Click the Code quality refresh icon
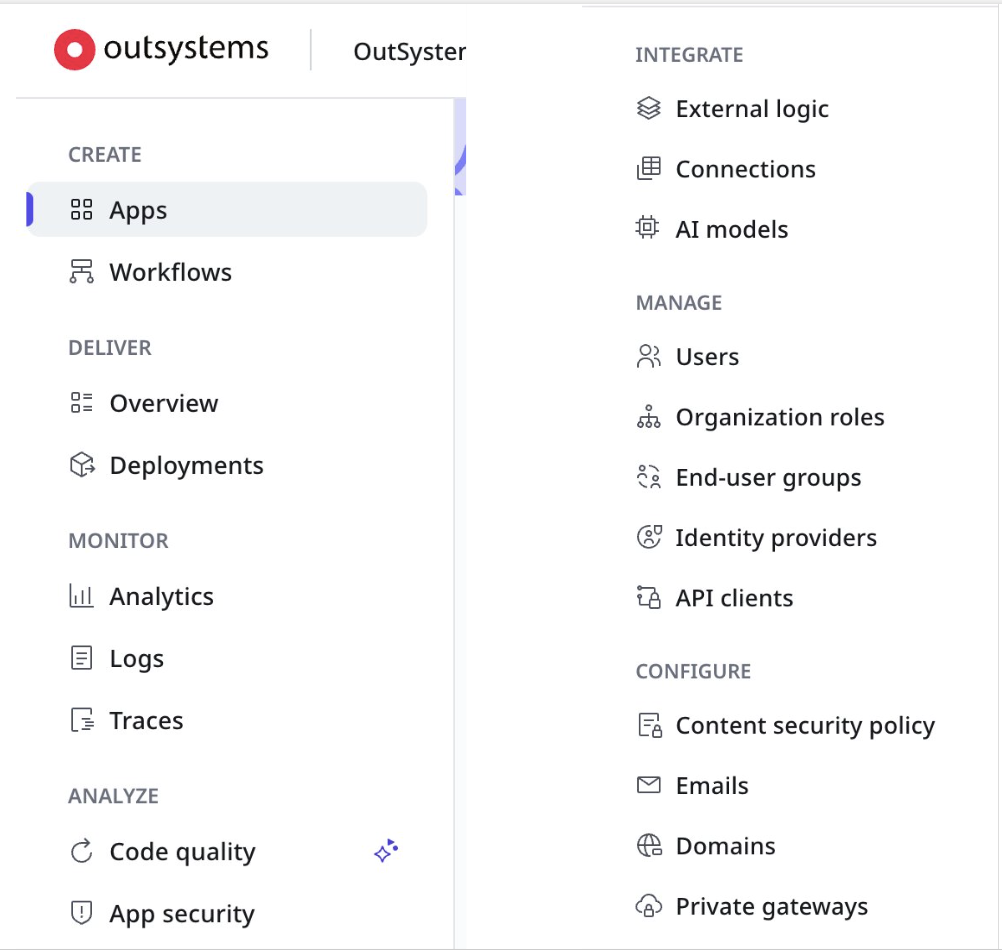1002x950 pixels. 81,852
